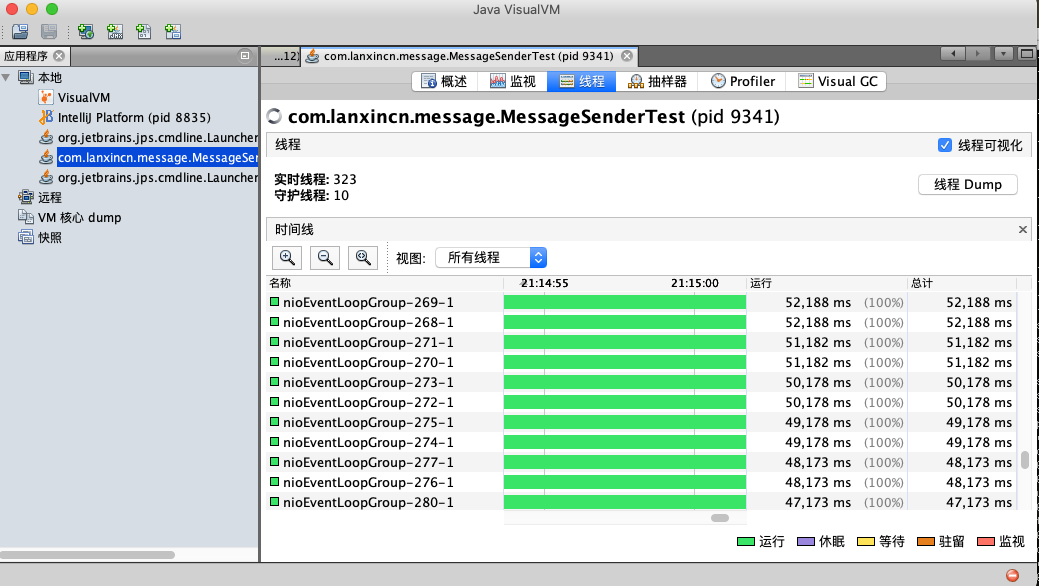Minimize the 应用程序 side panel
Viewport: 1039px width, 586px height.
point(245,56)
